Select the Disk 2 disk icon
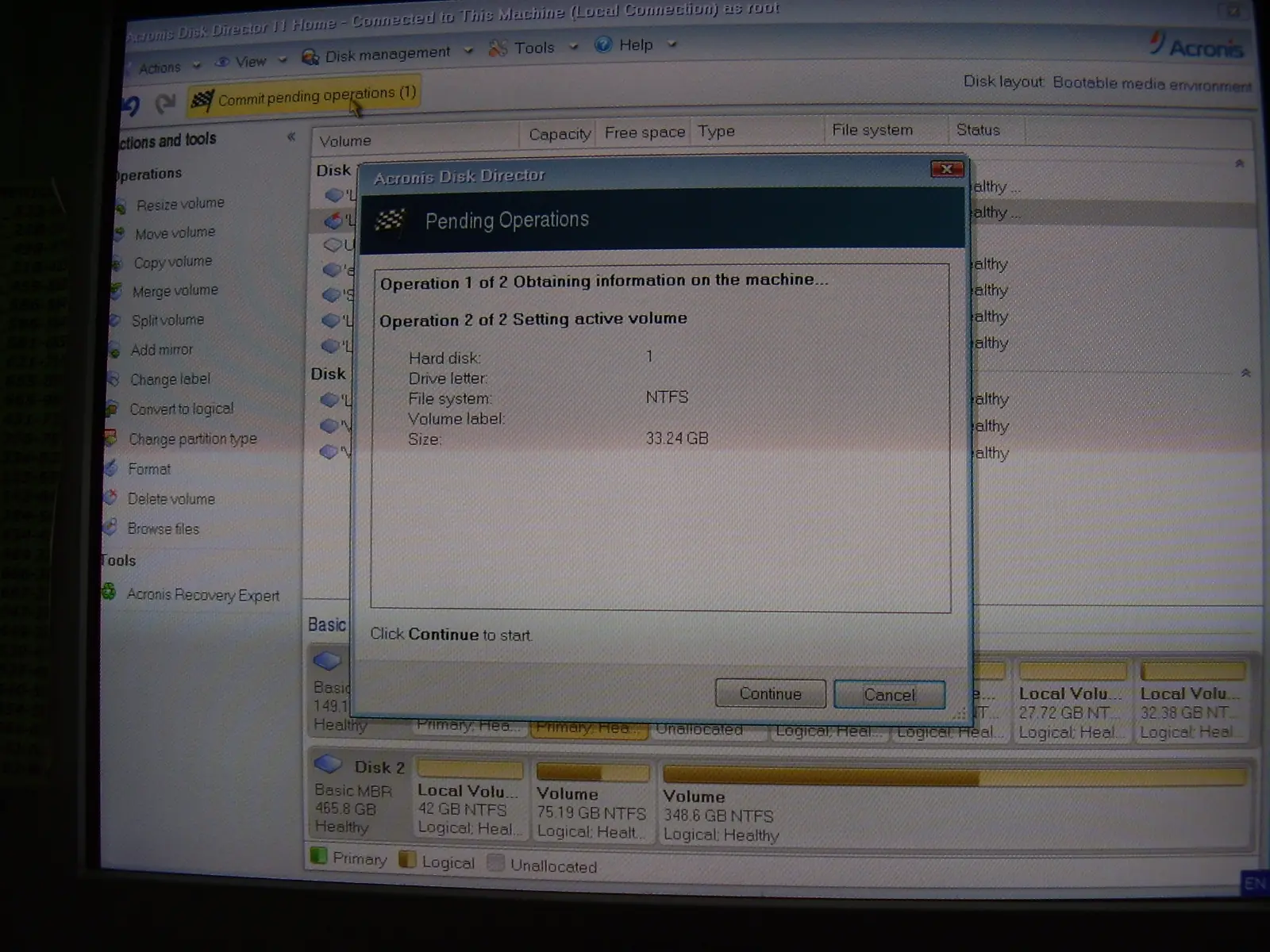 328,766
